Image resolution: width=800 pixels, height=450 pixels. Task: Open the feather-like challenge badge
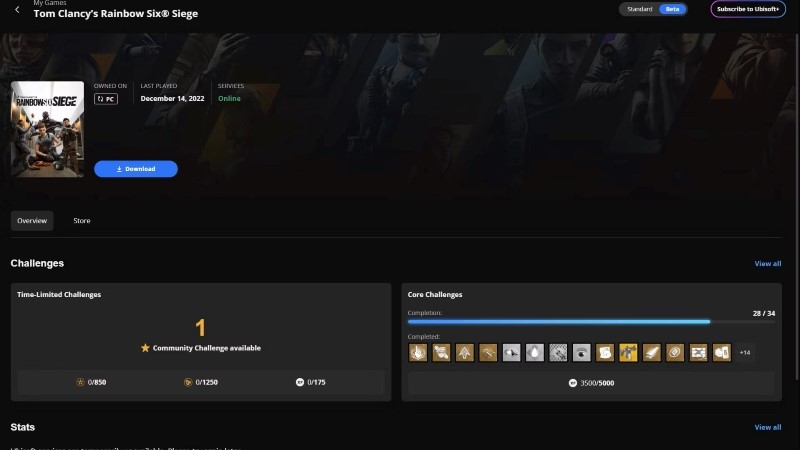pyautogui.click(x=652, y=353)
